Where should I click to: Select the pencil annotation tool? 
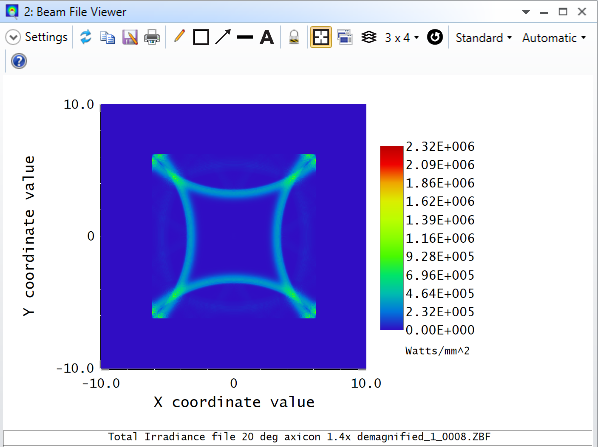(179, 37)
